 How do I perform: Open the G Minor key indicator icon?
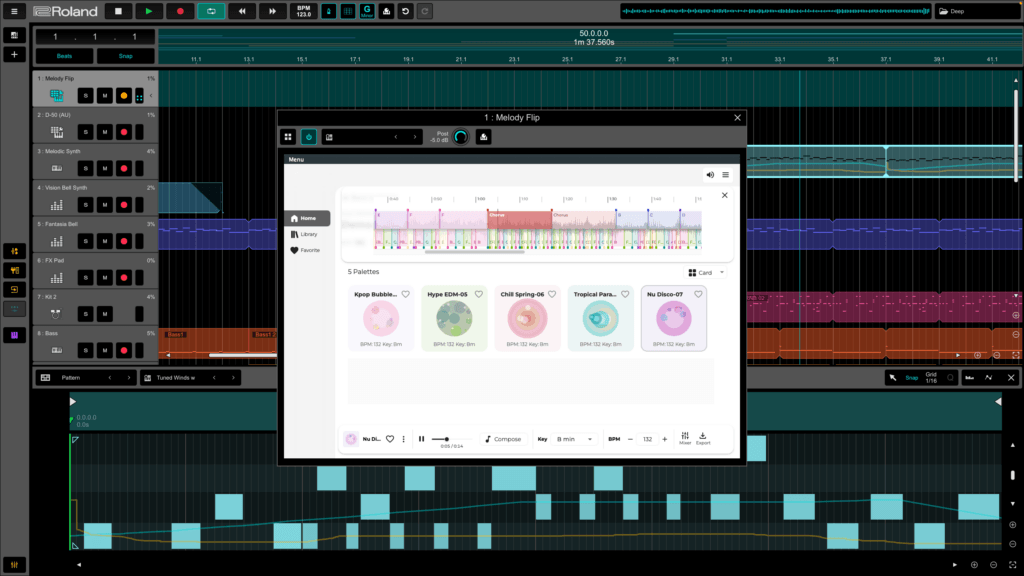point(367,11)
